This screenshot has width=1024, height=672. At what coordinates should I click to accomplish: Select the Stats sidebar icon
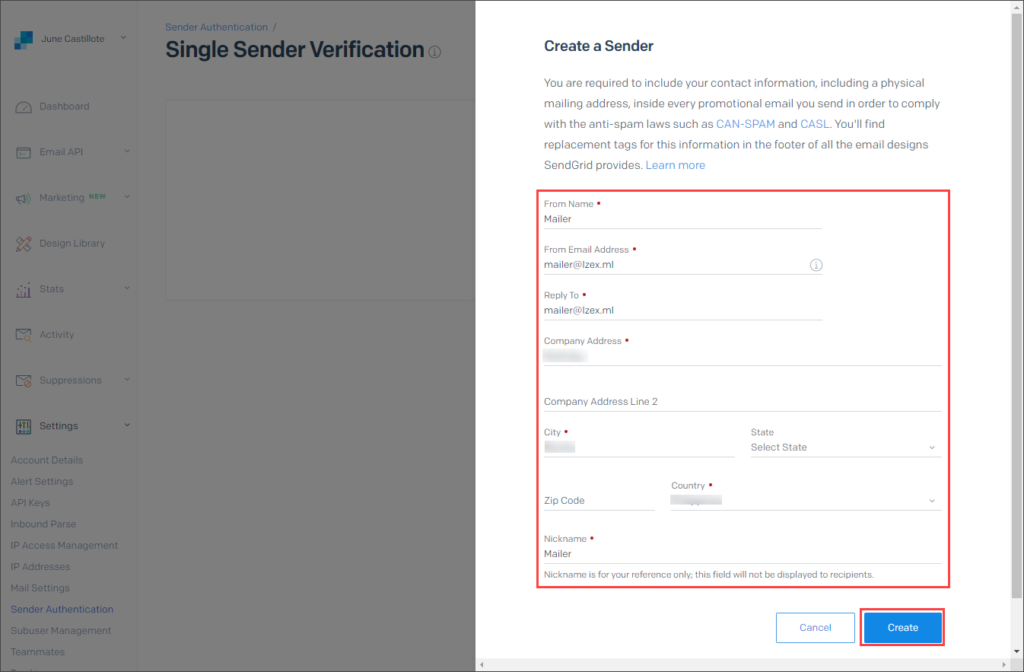[22, 289]
